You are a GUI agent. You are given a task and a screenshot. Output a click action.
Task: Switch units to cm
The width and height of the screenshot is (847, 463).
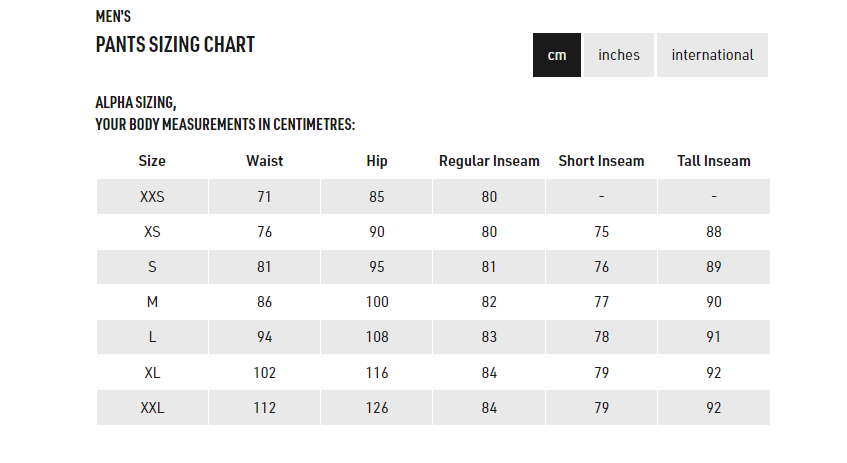point(556,55)
